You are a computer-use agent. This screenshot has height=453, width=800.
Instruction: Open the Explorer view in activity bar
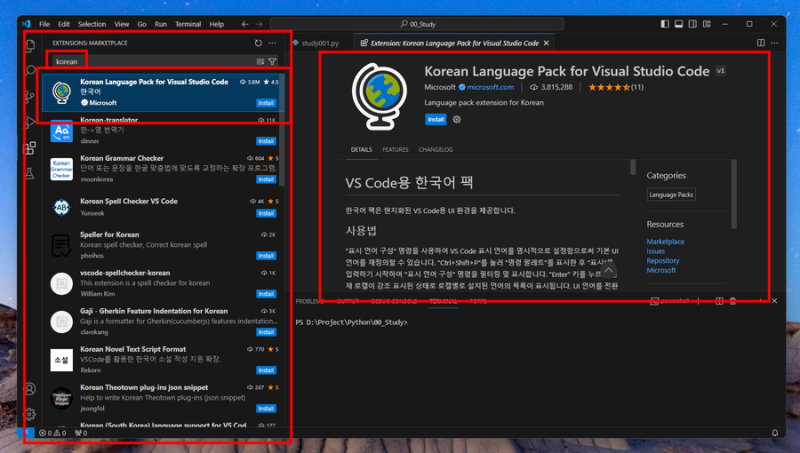click(30, 45)
